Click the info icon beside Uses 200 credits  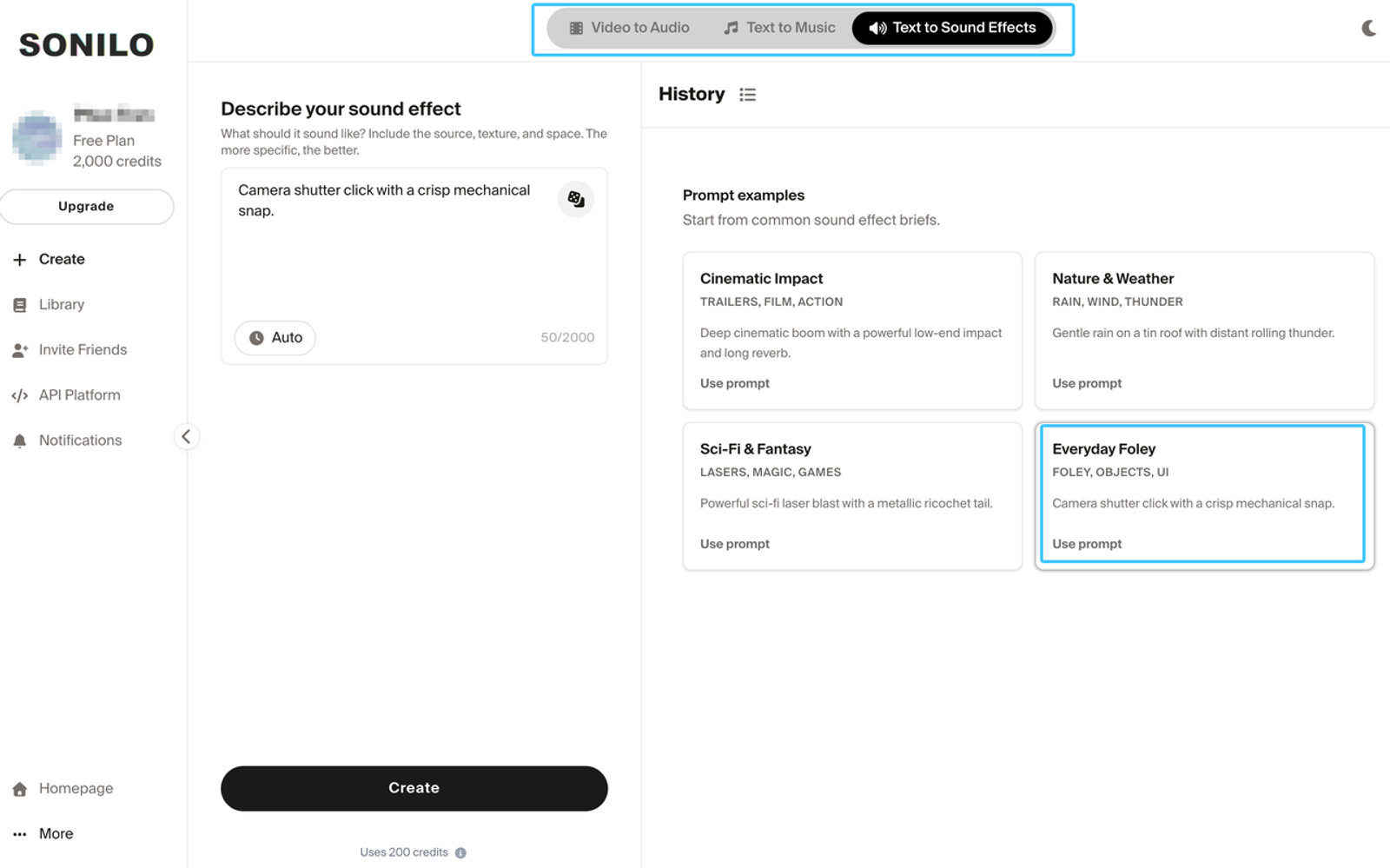tap(460, 853)
